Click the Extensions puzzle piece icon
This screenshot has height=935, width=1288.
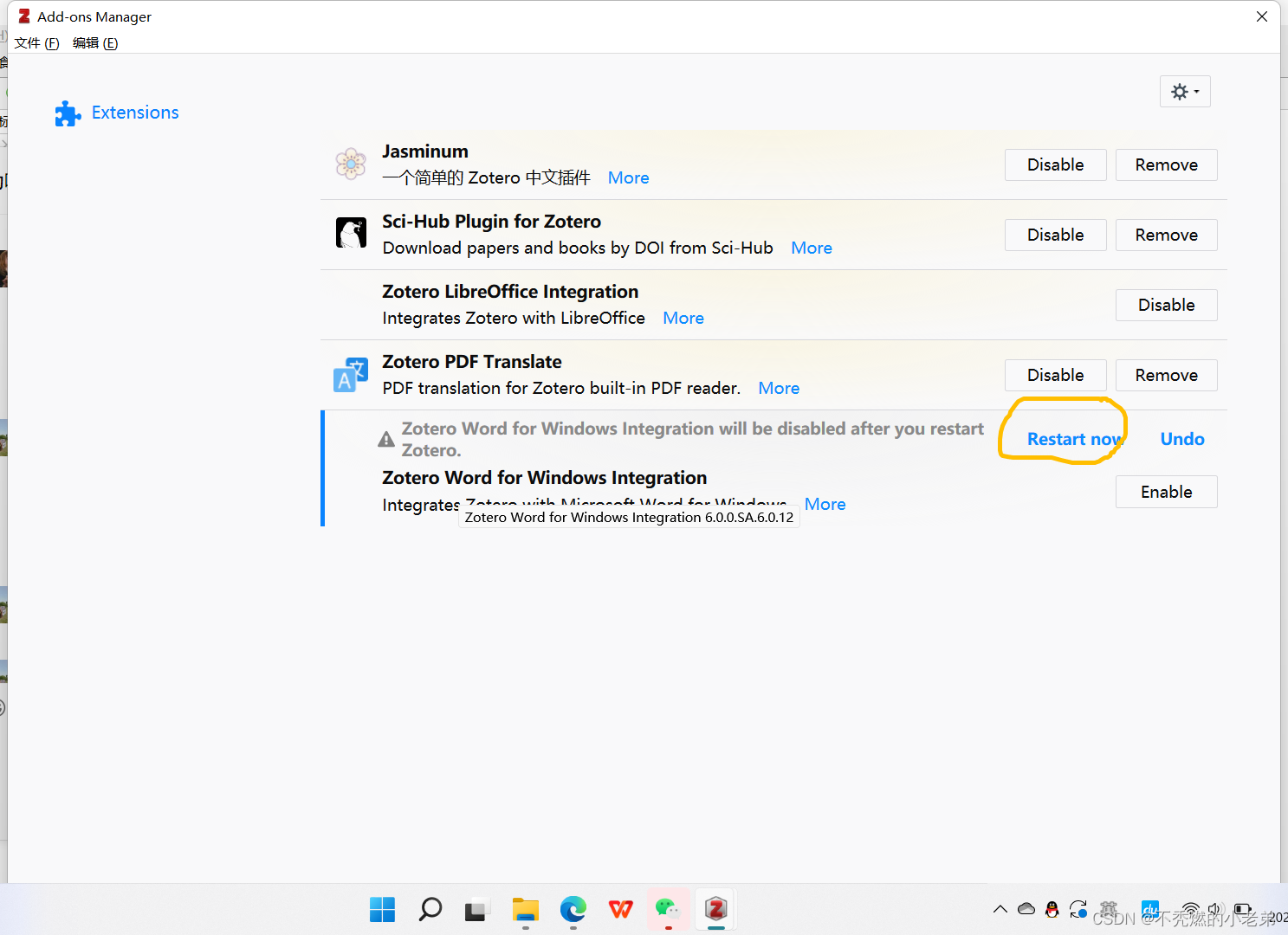[68, 113]
